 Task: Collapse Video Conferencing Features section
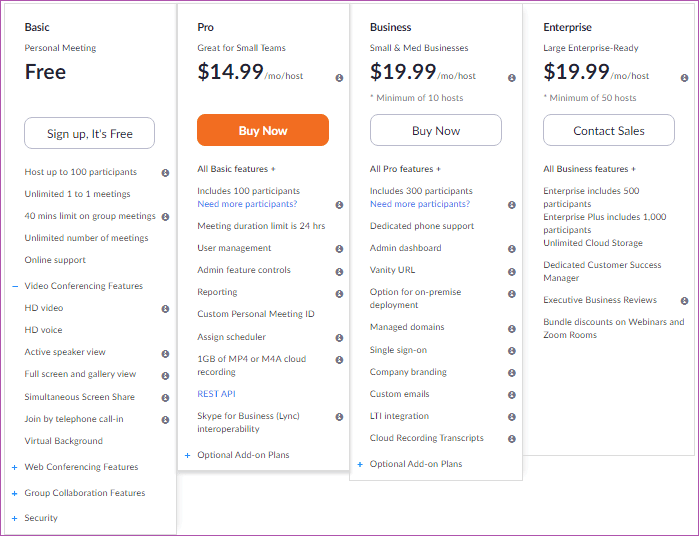[15, 286]
